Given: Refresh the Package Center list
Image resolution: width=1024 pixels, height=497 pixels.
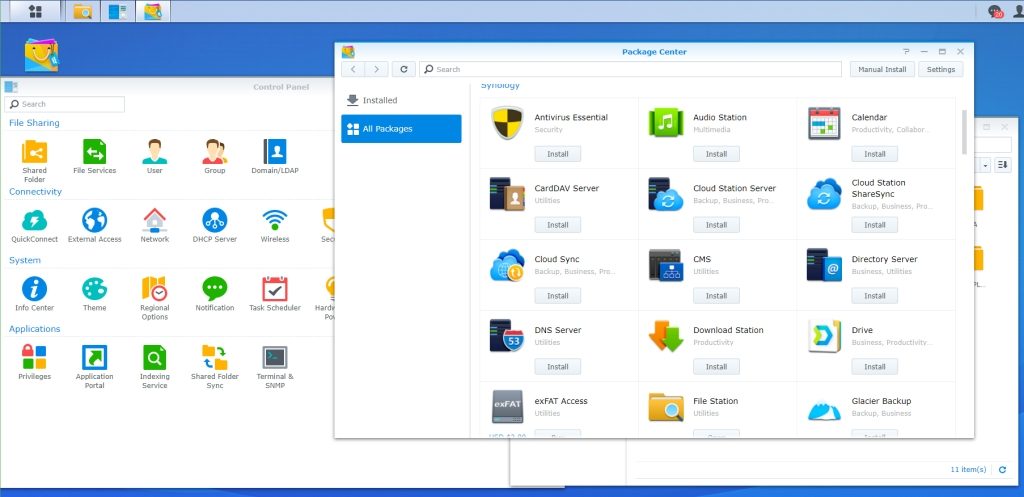Looking at the screenshot, I should 403,70.
